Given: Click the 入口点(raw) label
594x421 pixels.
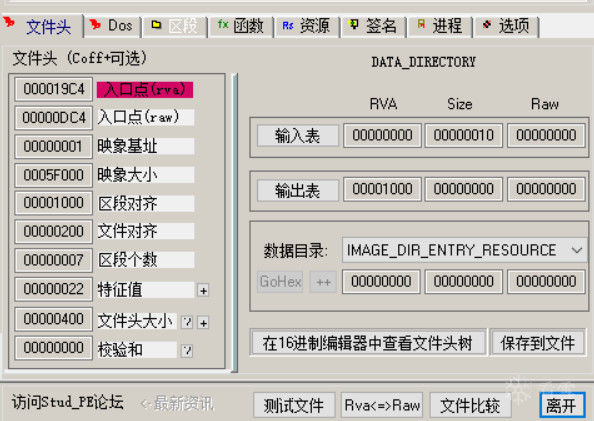Looking at the screenshot, I should 145,117.
